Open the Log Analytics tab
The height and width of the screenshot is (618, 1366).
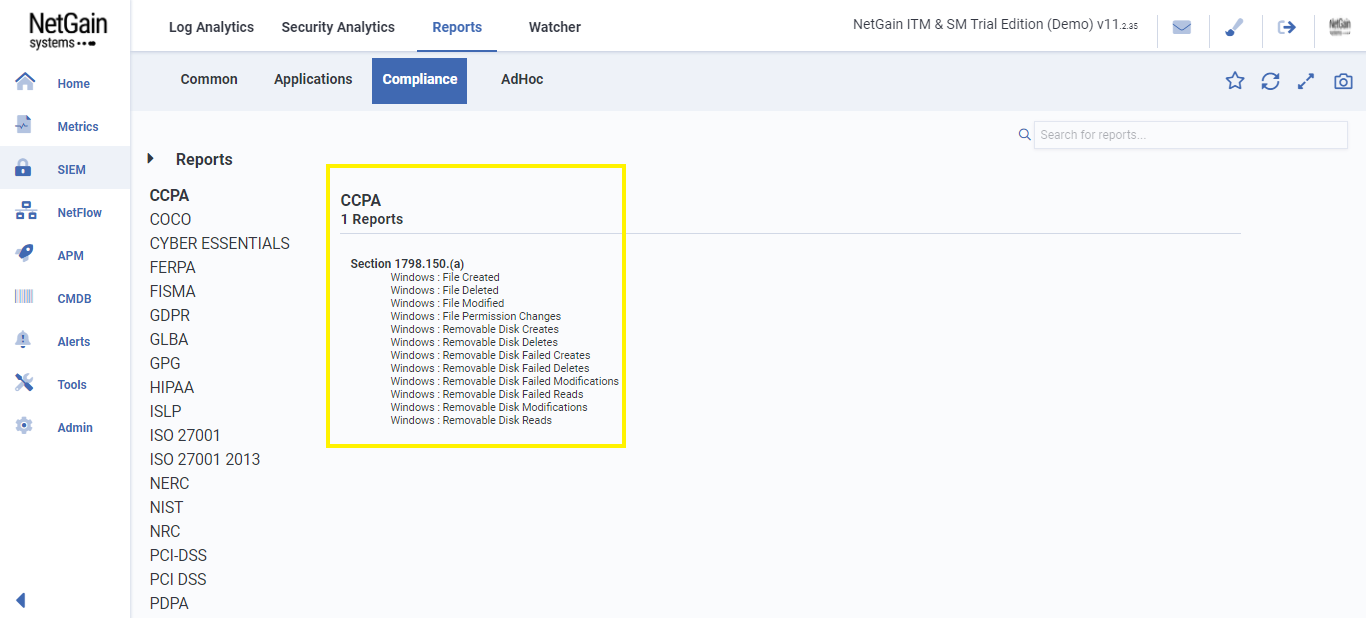(211, 27)
